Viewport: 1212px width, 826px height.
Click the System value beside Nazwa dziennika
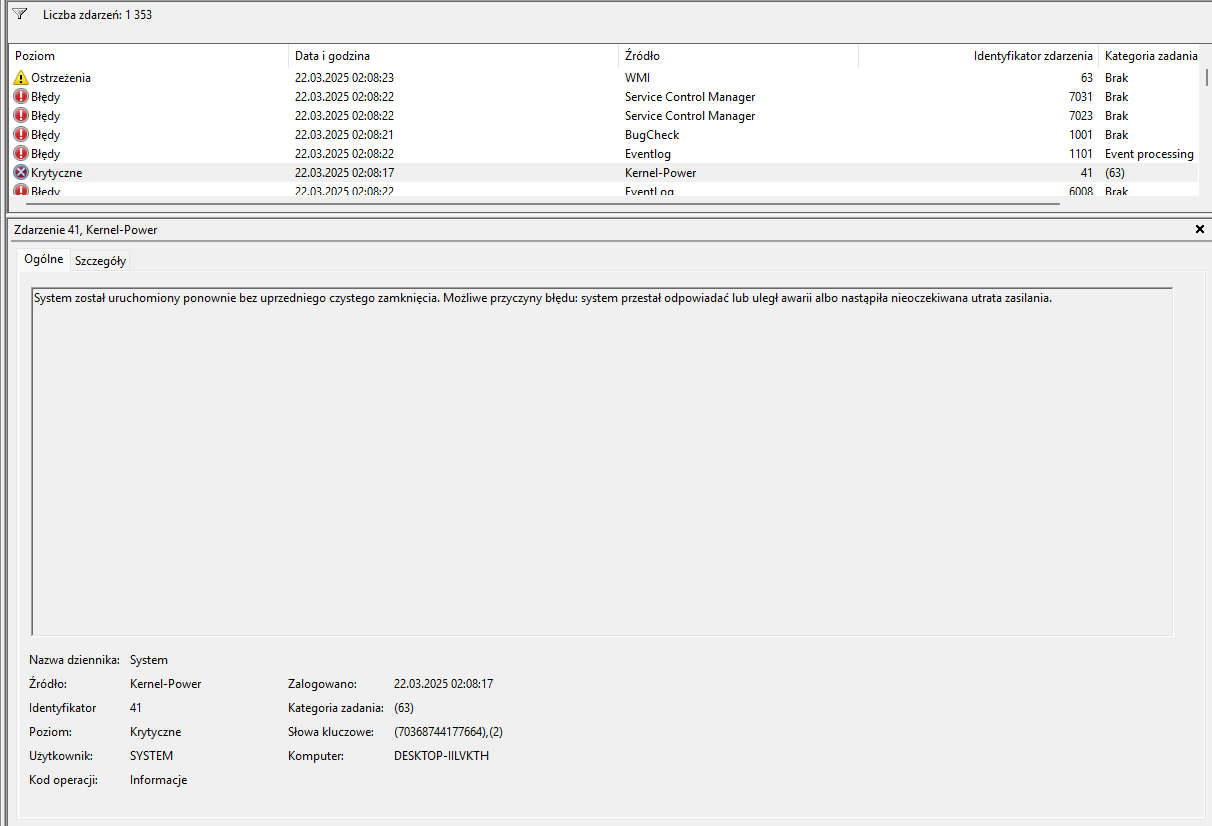[x=149, y=660]
